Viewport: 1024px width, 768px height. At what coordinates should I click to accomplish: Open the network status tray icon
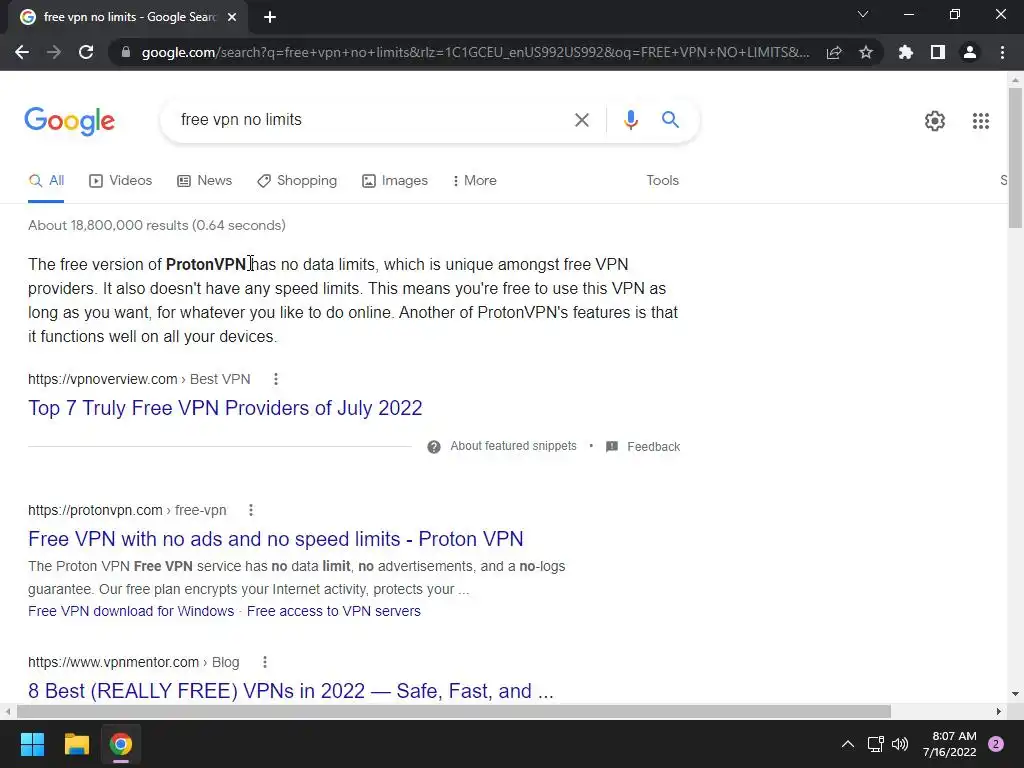point(875,744)
